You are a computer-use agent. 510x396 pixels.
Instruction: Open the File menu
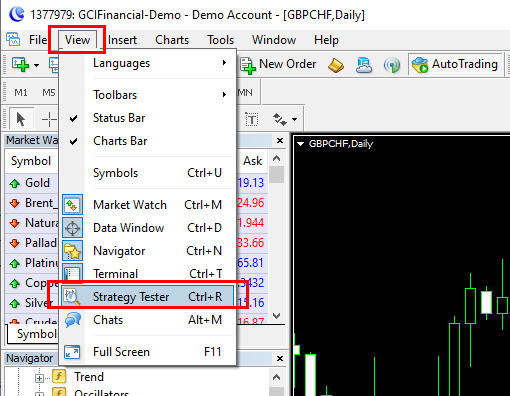click(x=38, y=40)
